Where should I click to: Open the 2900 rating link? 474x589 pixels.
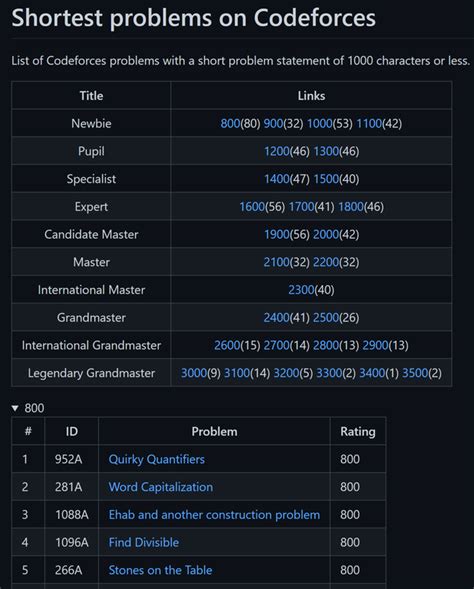(x=375, y=346)
